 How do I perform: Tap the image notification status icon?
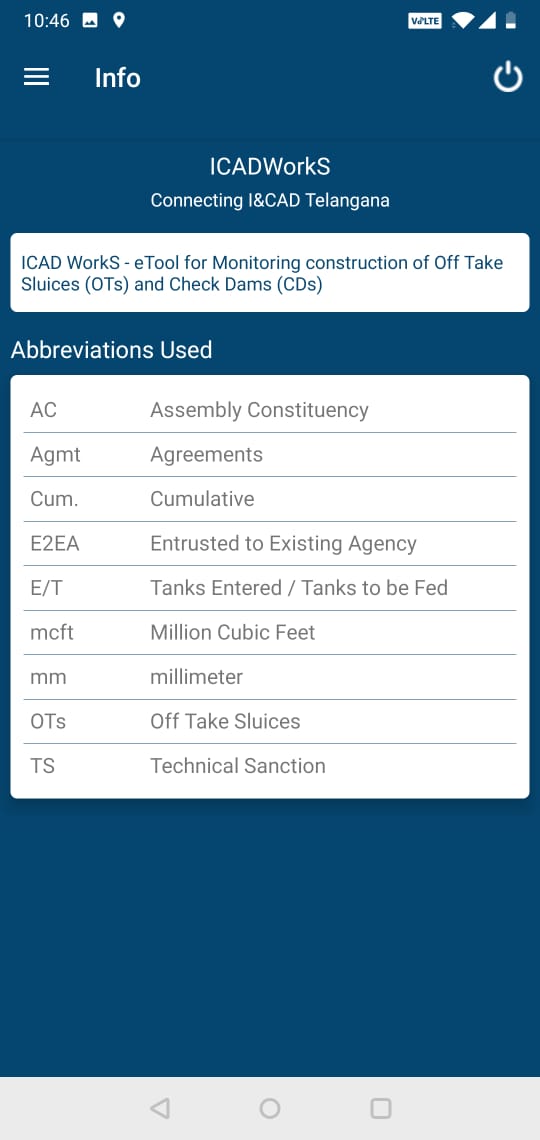90,20
